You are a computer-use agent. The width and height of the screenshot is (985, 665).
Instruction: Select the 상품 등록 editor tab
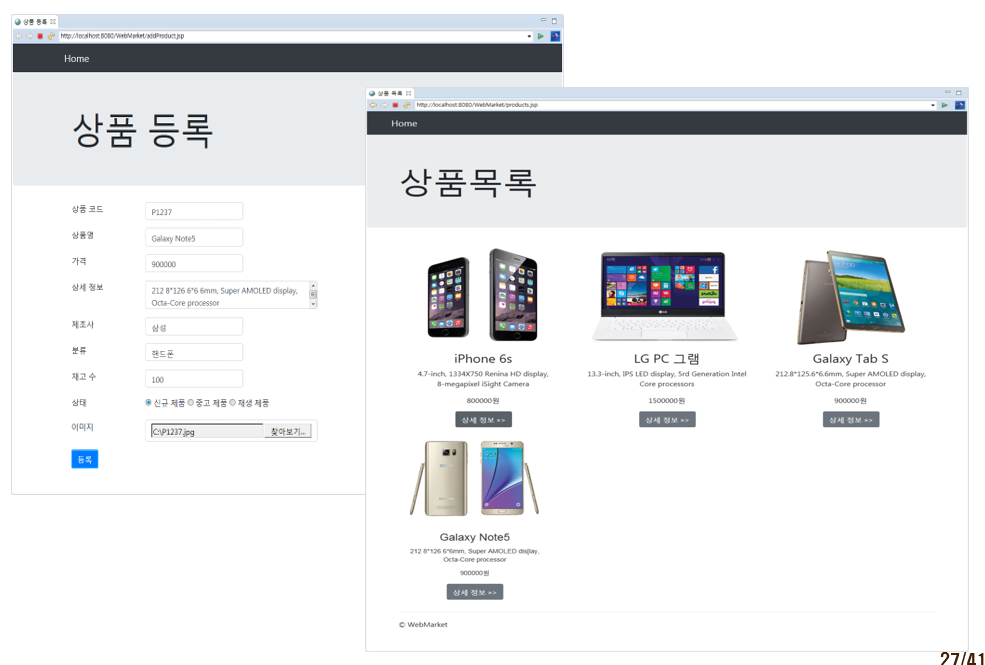pos(36,22)
